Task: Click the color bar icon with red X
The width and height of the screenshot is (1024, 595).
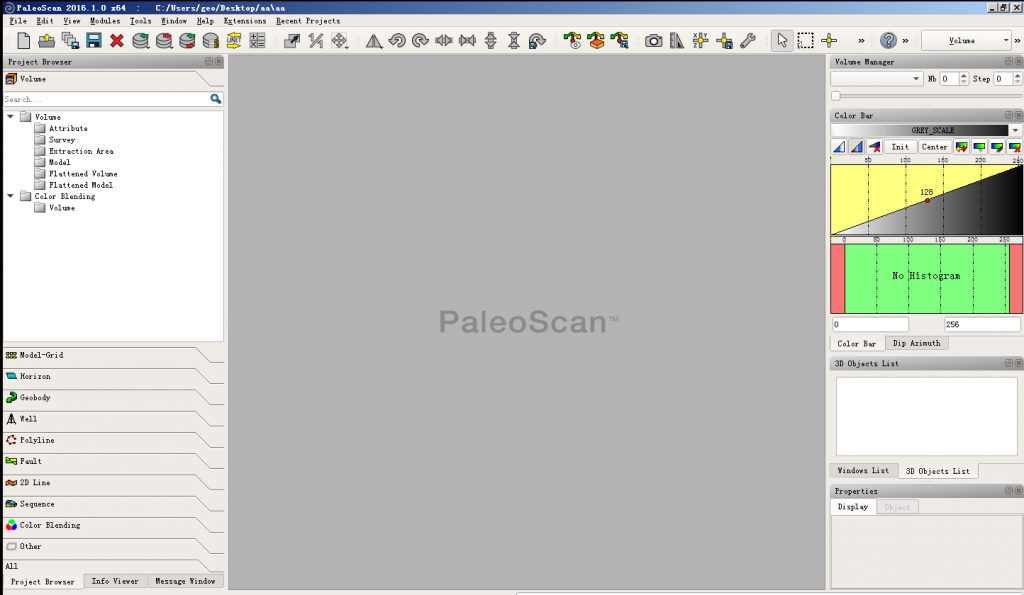Action: coord(1014,147)
